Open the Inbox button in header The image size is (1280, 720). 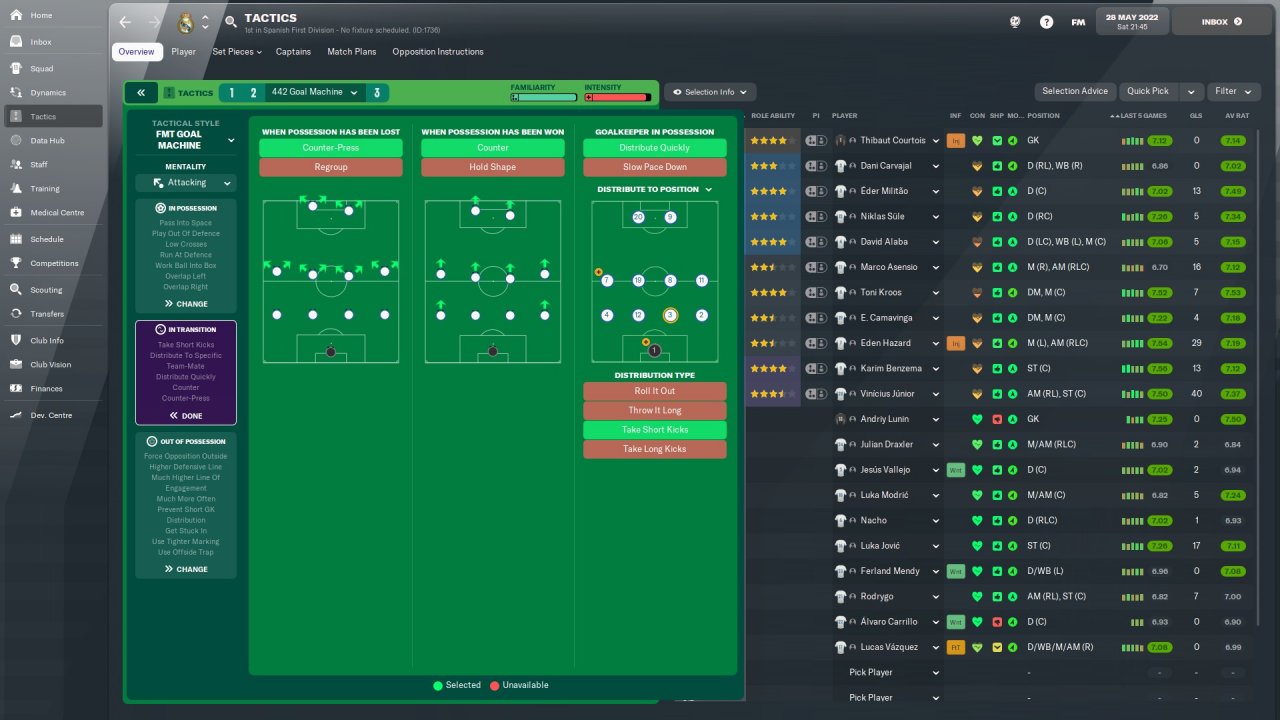point(1224,21)
